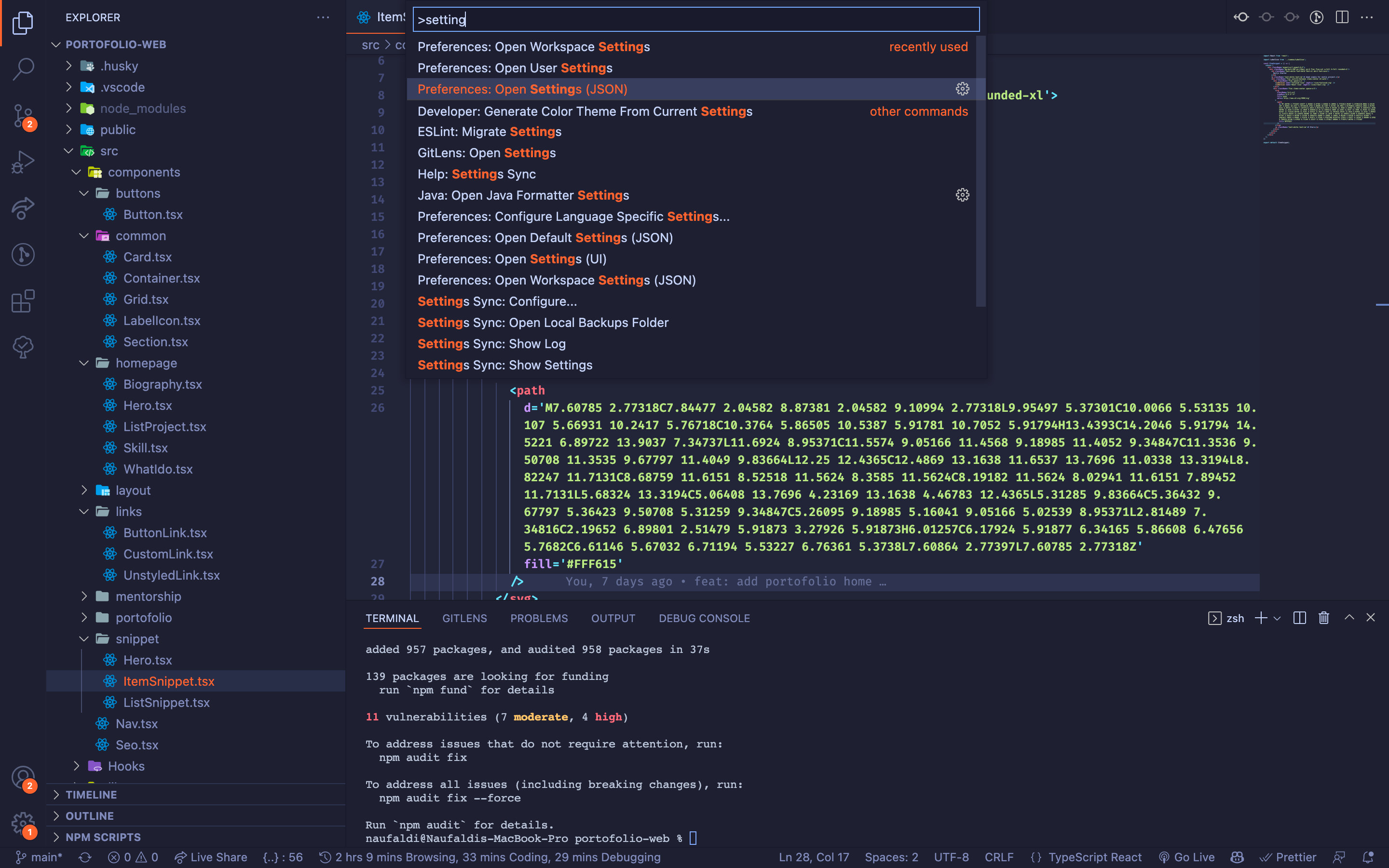1389x868 pixels.
Task: Expand the NPM SCRIPTS section
Action: (x=195, y=837)
